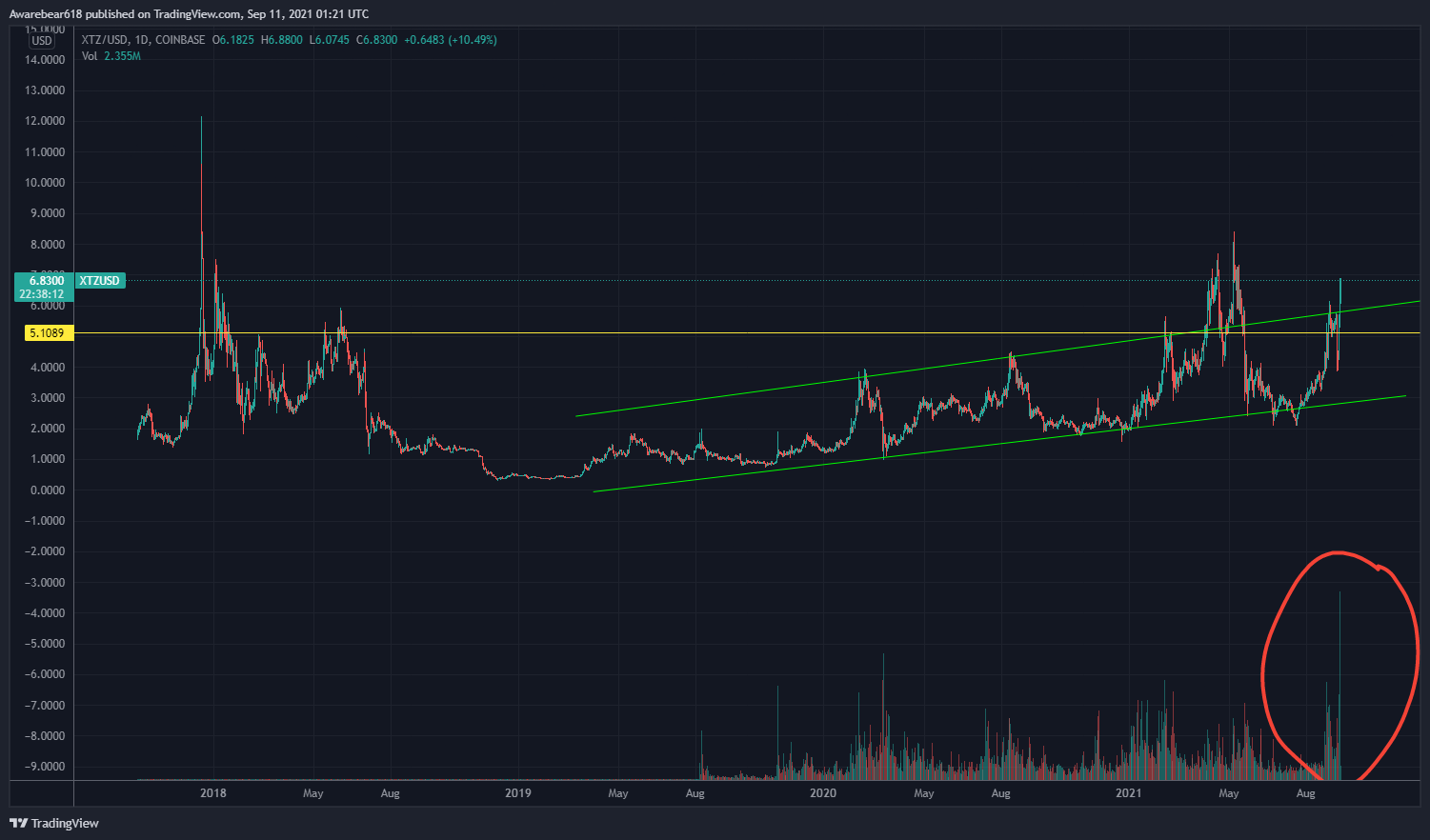Click the Awarebear618 published header text
Viewport: 1430px width, 840px height.
click(x=189, y=14)
